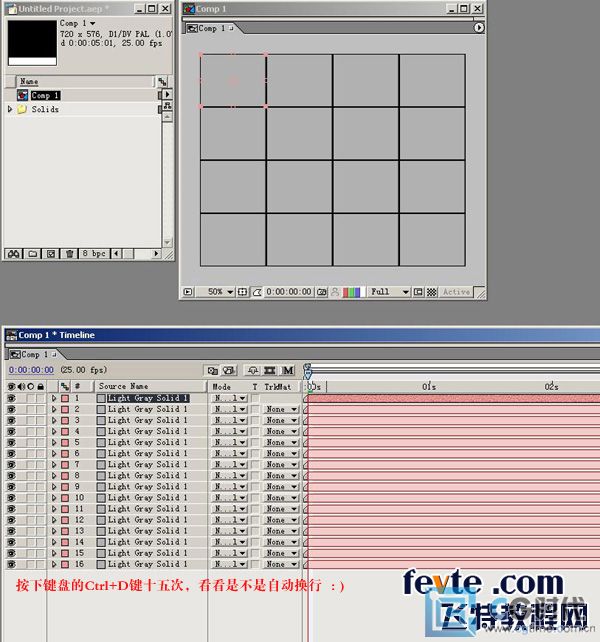Open the TrkMat dropdown for layer 2
This screenshot has width=600, height=642.
point(281,409)
